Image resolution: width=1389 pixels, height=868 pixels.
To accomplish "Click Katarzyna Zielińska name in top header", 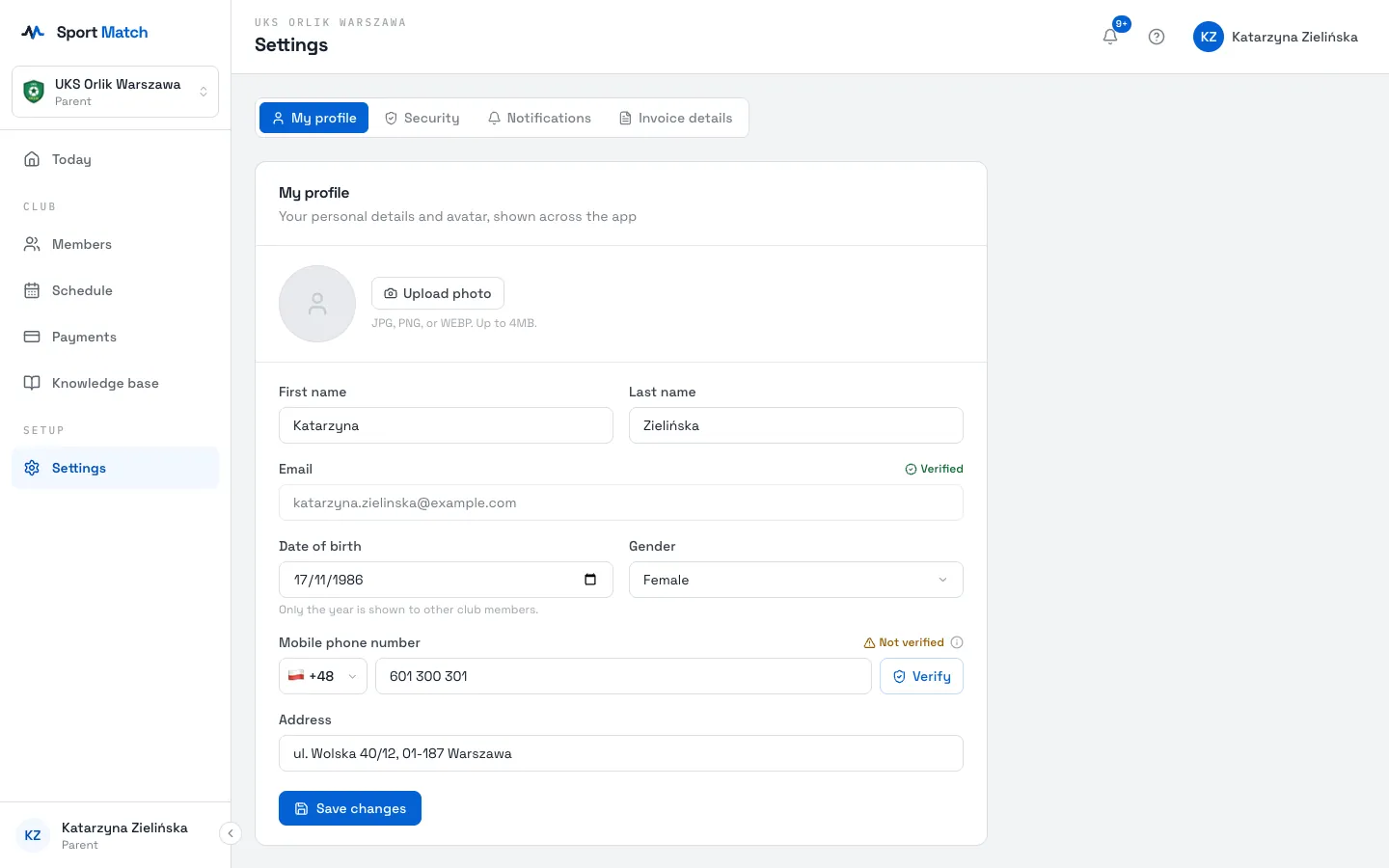I will coord(1294,37).
